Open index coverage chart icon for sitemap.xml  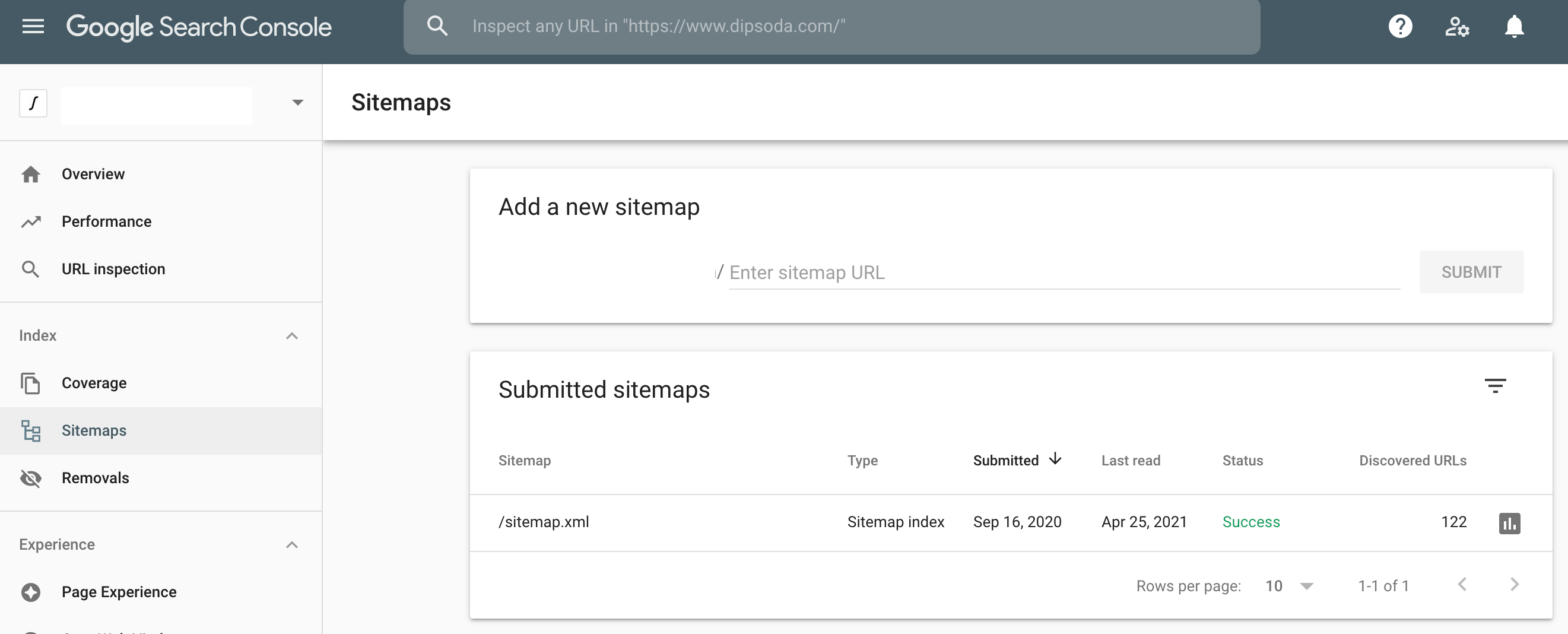(x=1509, y=523)
